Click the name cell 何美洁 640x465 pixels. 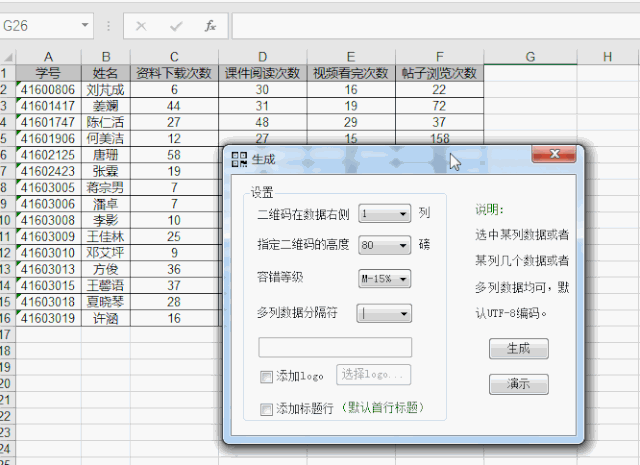tap(106, 138)
